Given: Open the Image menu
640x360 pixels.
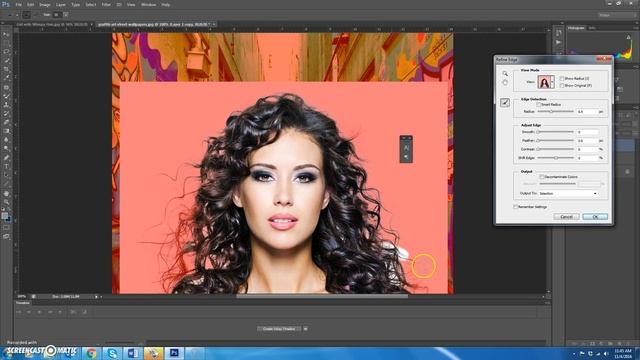Looking at the screenshot, I should [44, 4].
